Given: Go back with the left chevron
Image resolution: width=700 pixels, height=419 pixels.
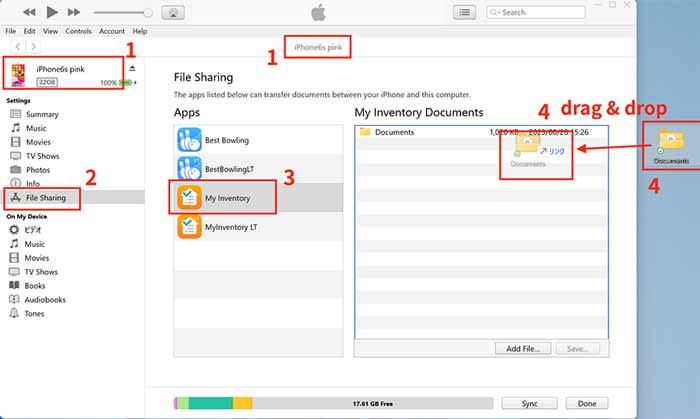Looking at the screenshot, I should coord(18,46).
